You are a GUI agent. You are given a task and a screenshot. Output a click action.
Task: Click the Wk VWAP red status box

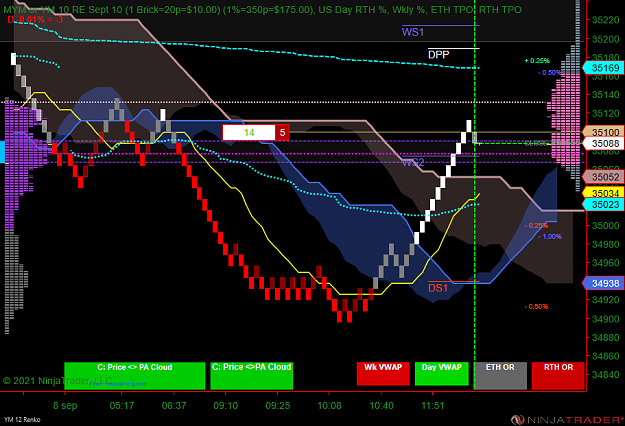(383, 373)
